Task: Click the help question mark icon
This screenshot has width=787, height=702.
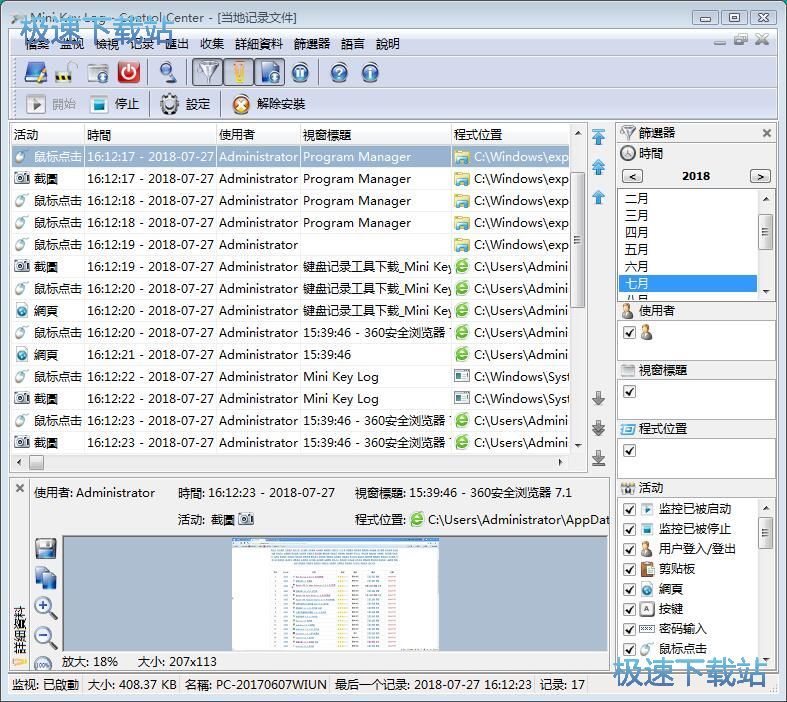Action: 339,72
